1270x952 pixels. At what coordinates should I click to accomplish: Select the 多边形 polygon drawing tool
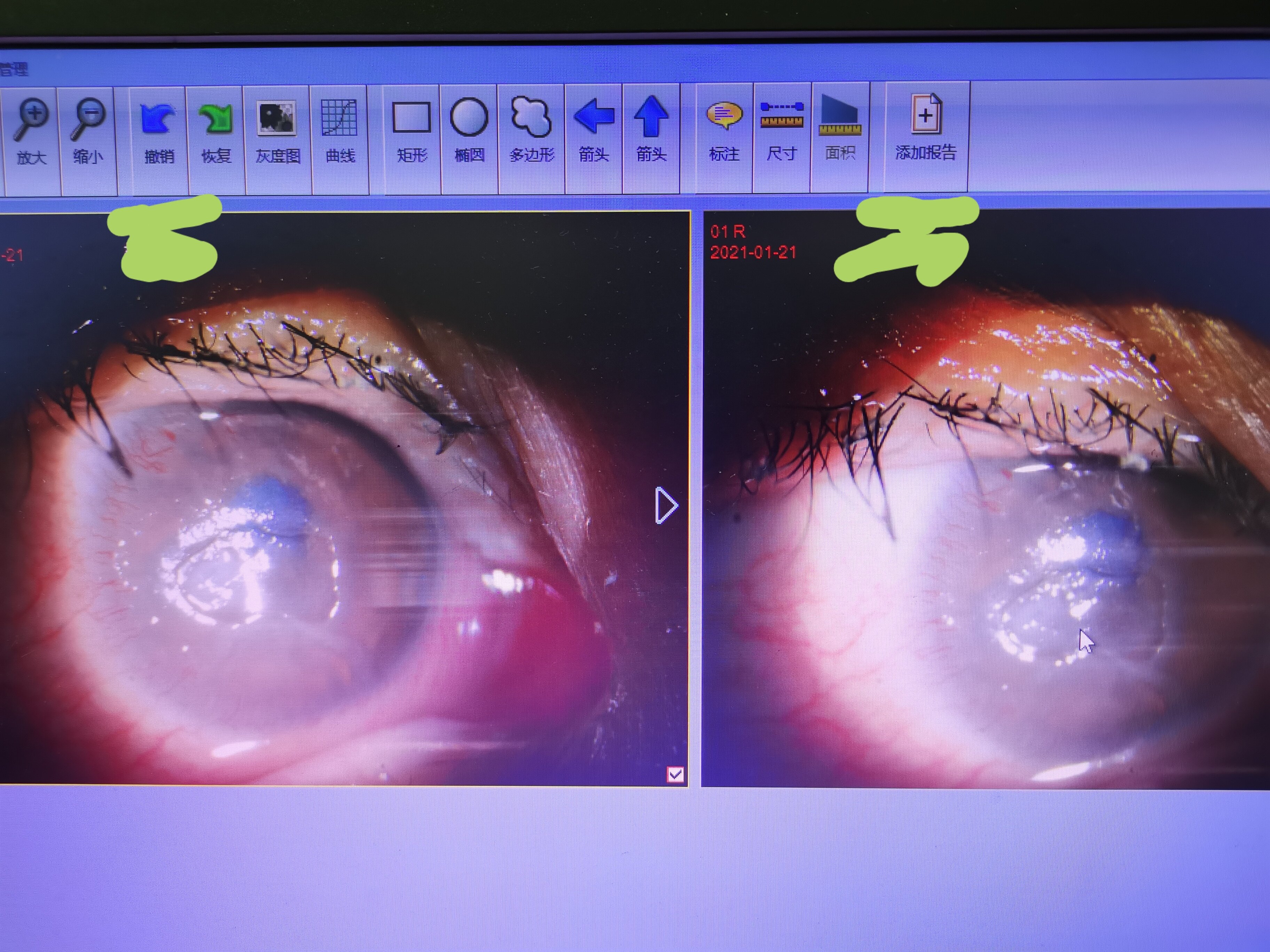click(x=531, y=117)
